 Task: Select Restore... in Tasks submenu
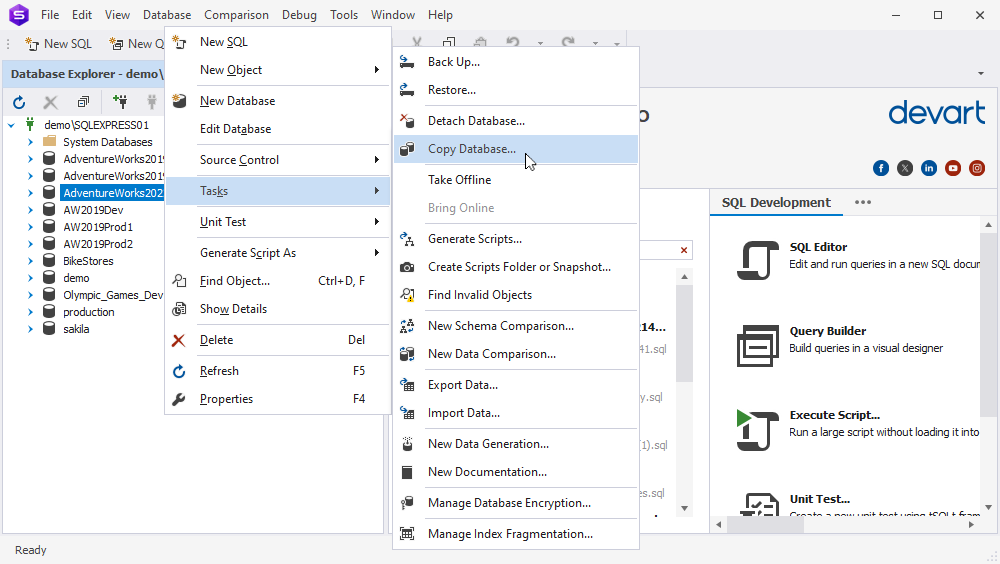coord(516,90)
